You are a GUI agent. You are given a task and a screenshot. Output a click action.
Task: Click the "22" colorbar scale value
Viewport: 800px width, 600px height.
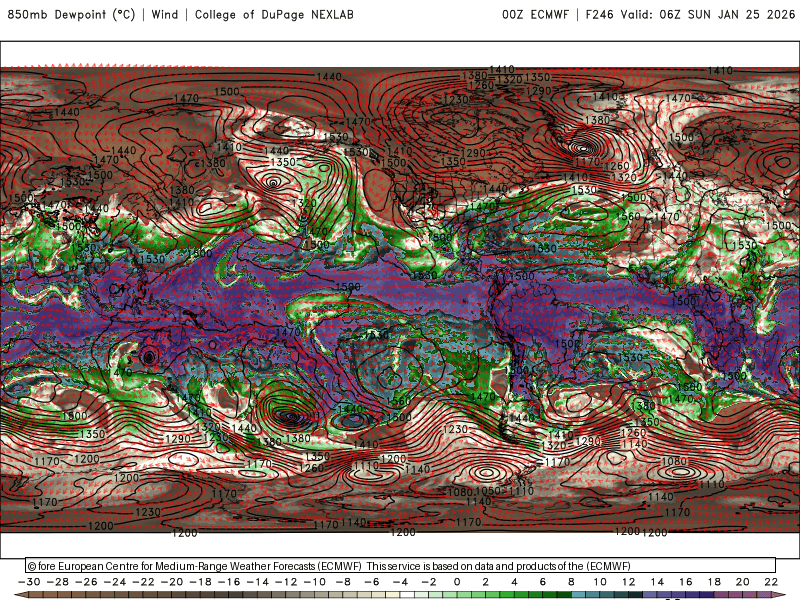pyautogui.click(x=771, y=582)
